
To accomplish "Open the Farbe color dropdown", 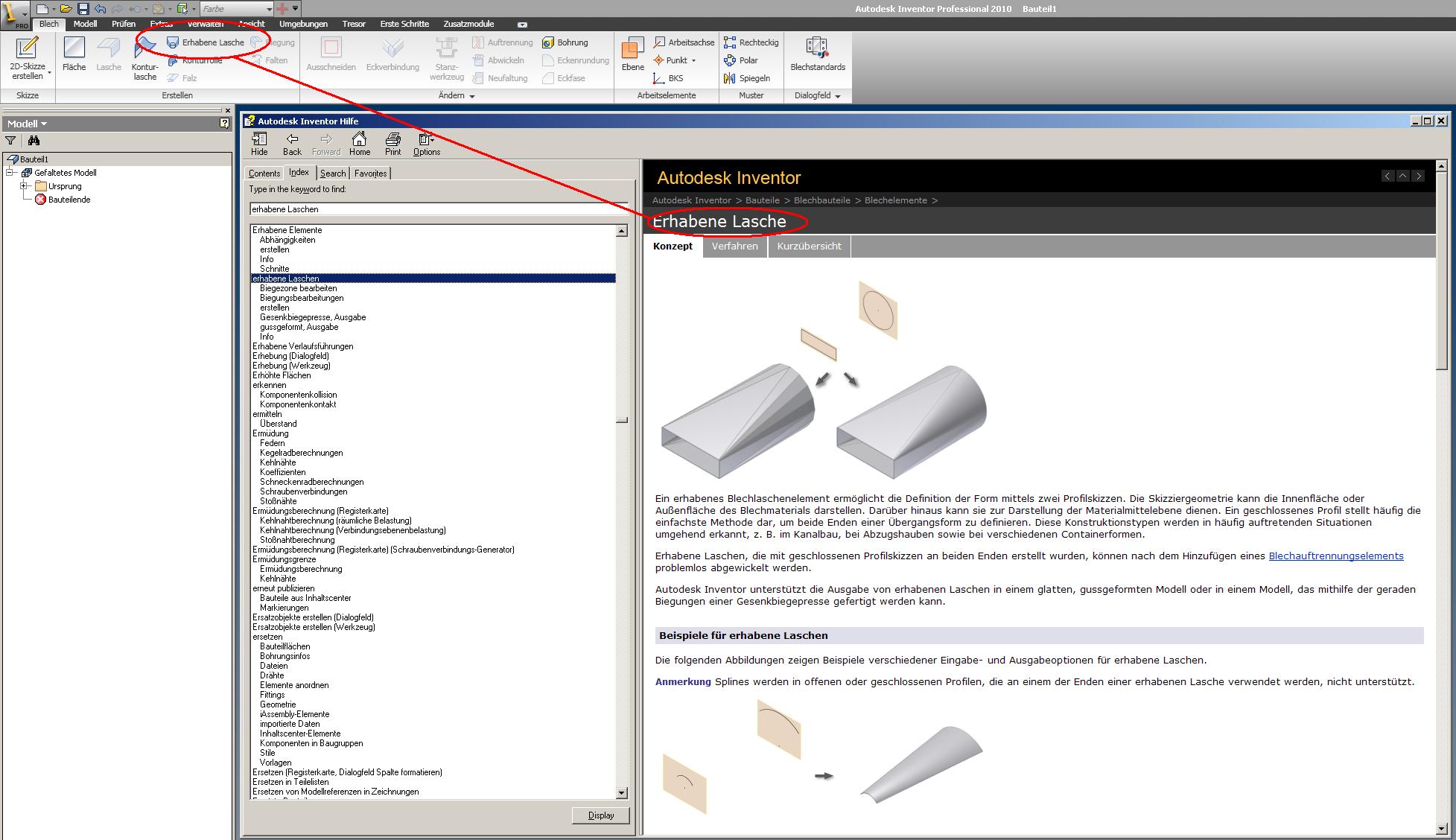I will click(269, 9).
